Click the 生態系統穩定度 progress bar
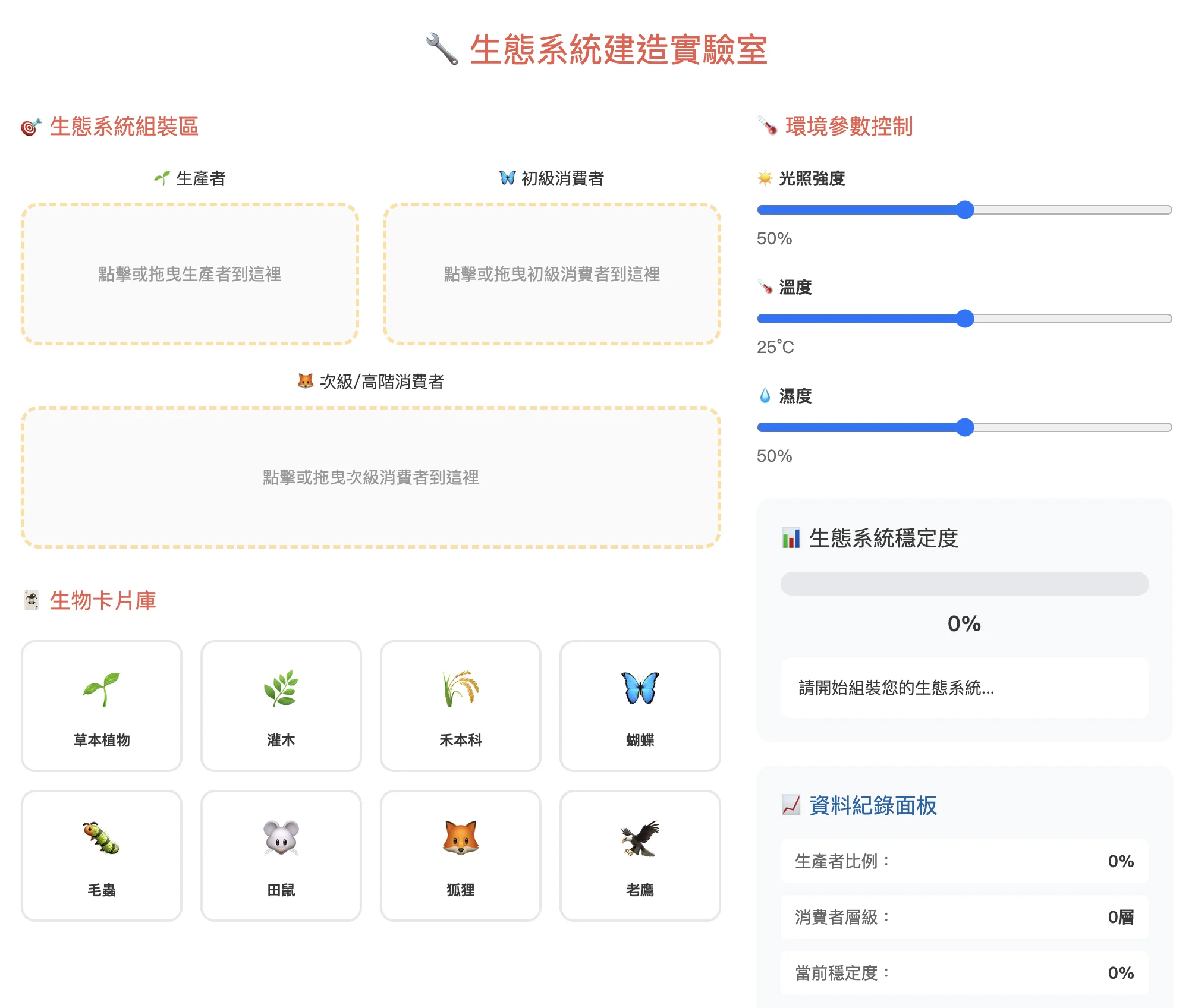Image resolution: width=1195 pixels, height=1008 pixels. tap(964, 584)
